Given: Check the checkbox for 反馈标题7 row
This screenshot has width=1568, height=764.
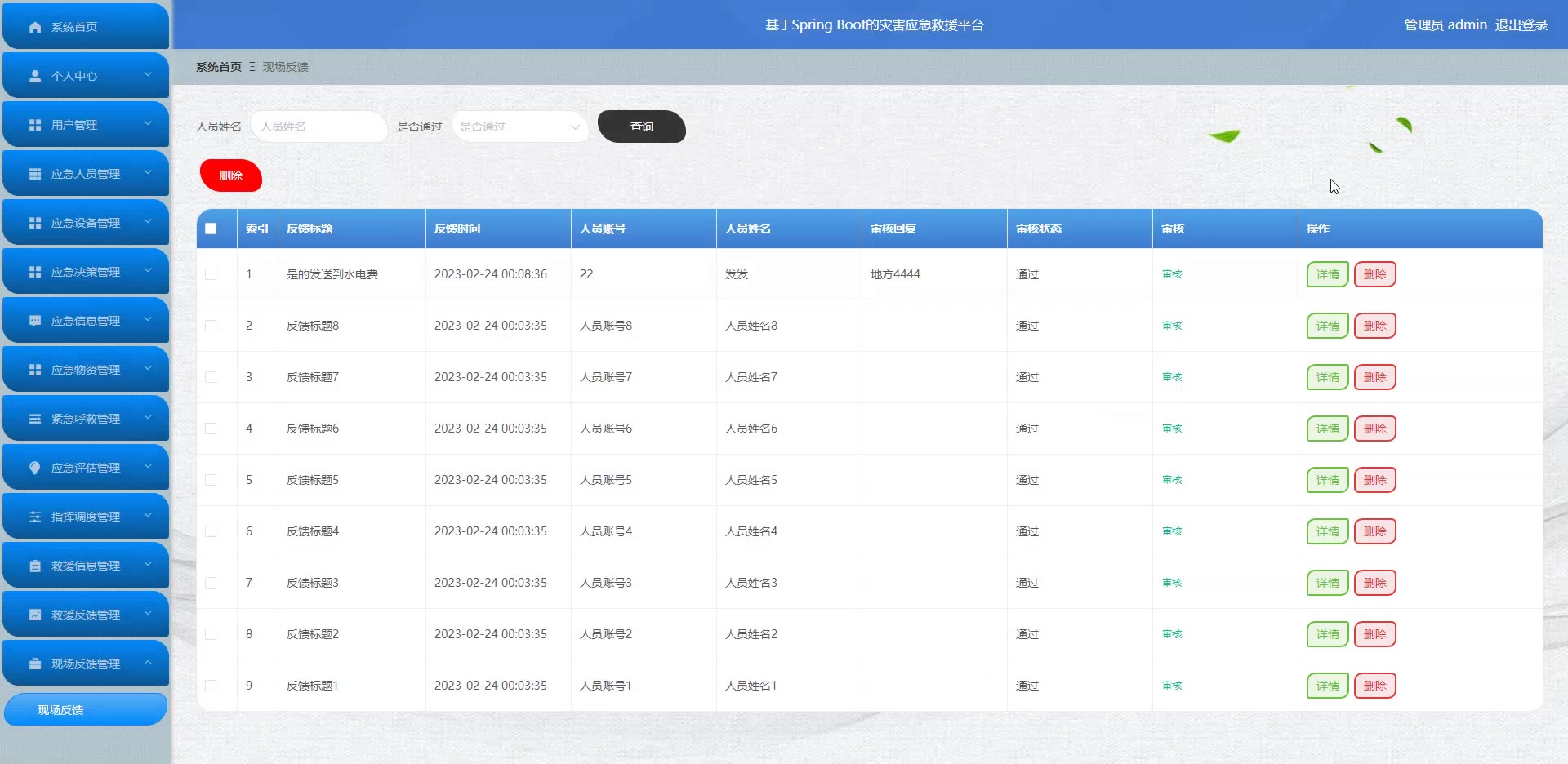Looking at the screenshot, I should [211, 377].
